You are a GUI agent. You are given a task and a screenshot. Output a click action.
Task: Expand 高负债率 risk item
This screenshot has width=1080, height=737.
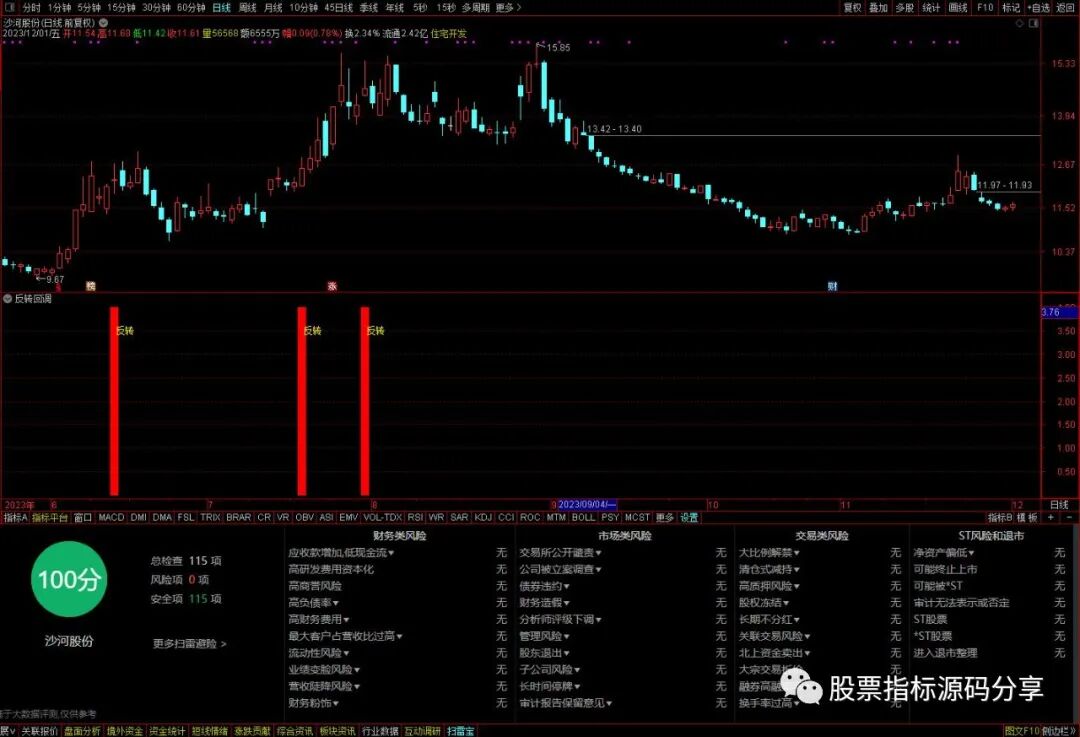[313, 603]
